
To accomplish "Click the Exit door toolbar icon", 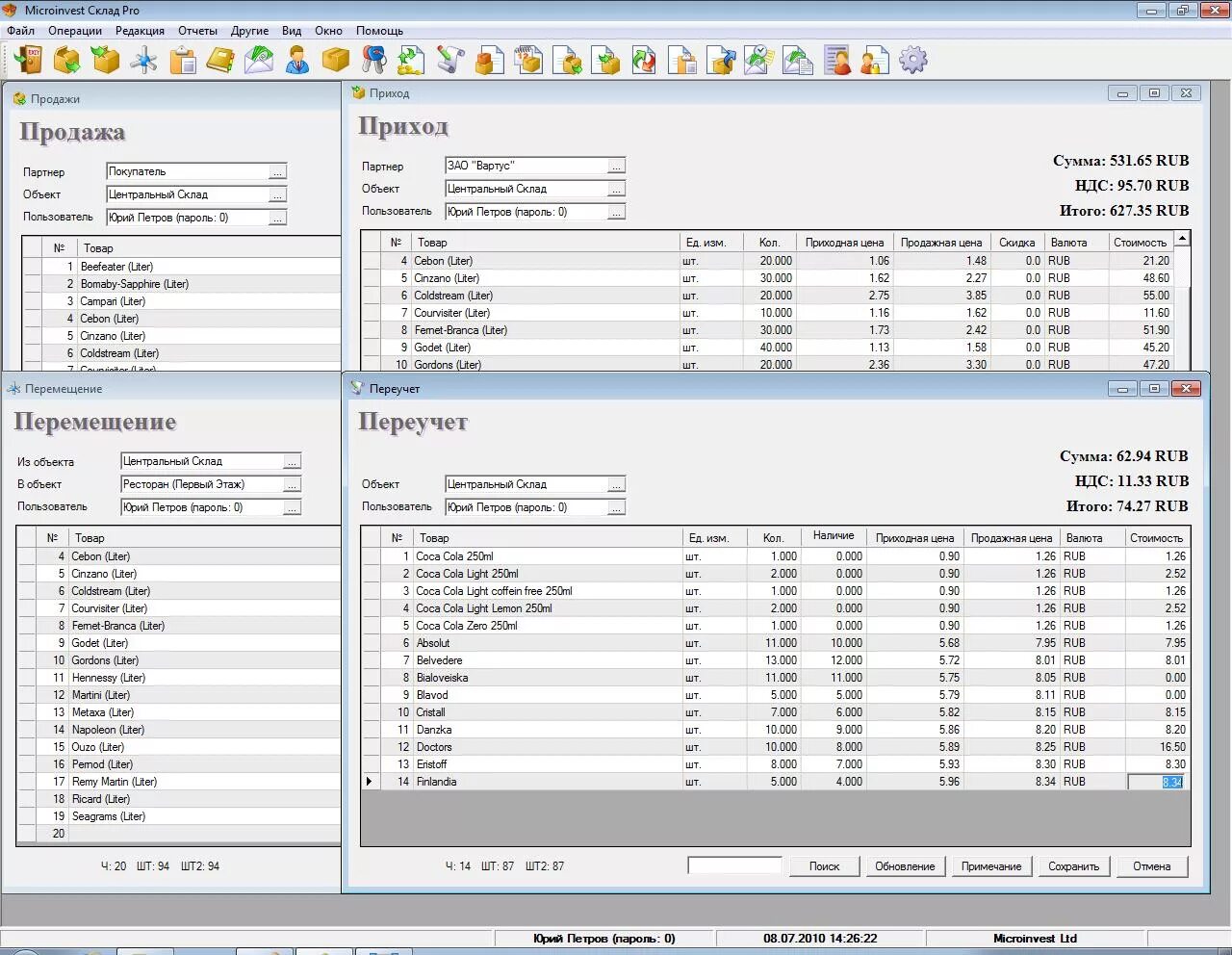I will point(28,61).
